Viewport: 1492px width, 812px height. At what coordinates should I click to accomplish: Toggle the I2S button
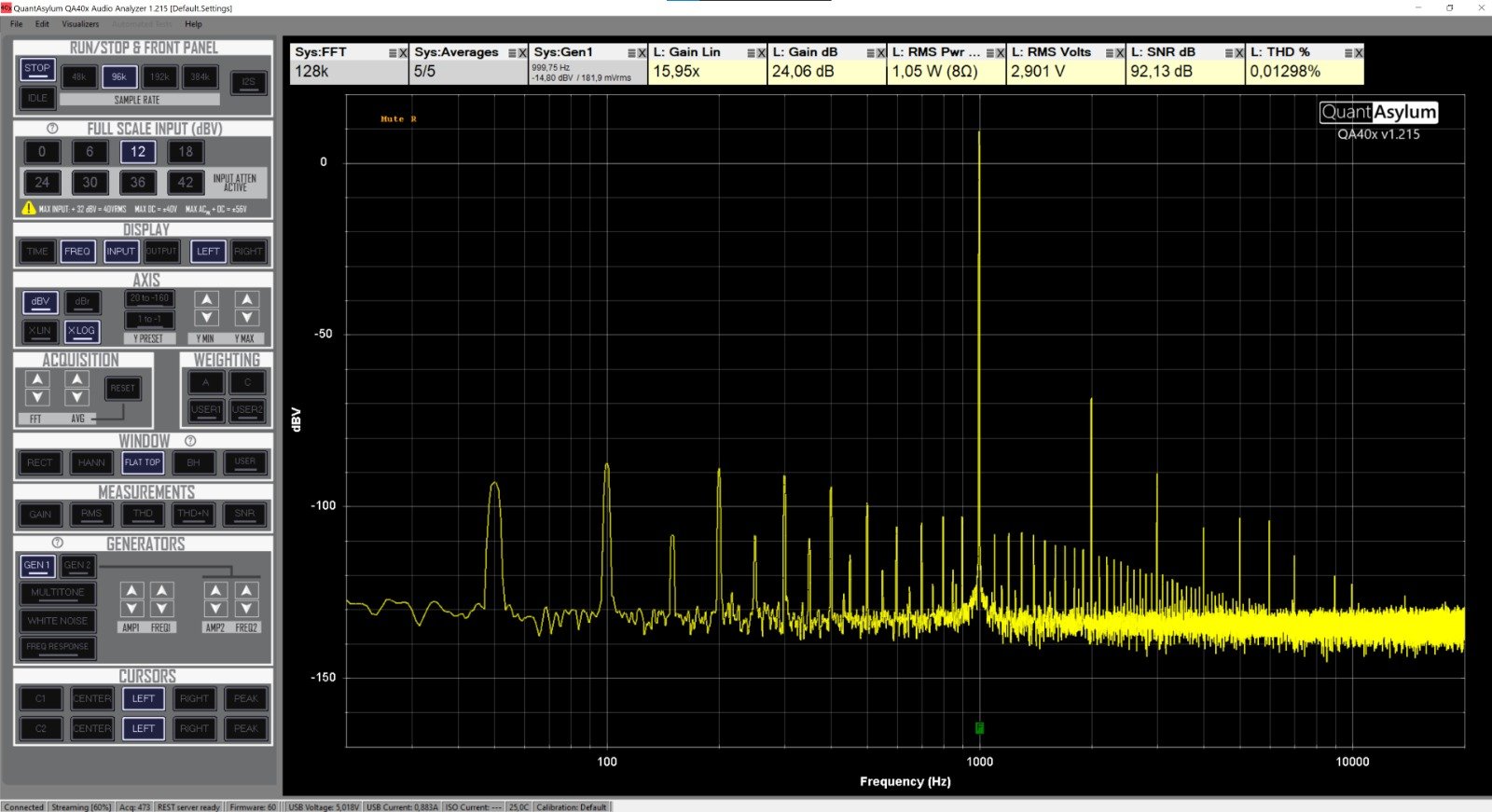[248, 83]
